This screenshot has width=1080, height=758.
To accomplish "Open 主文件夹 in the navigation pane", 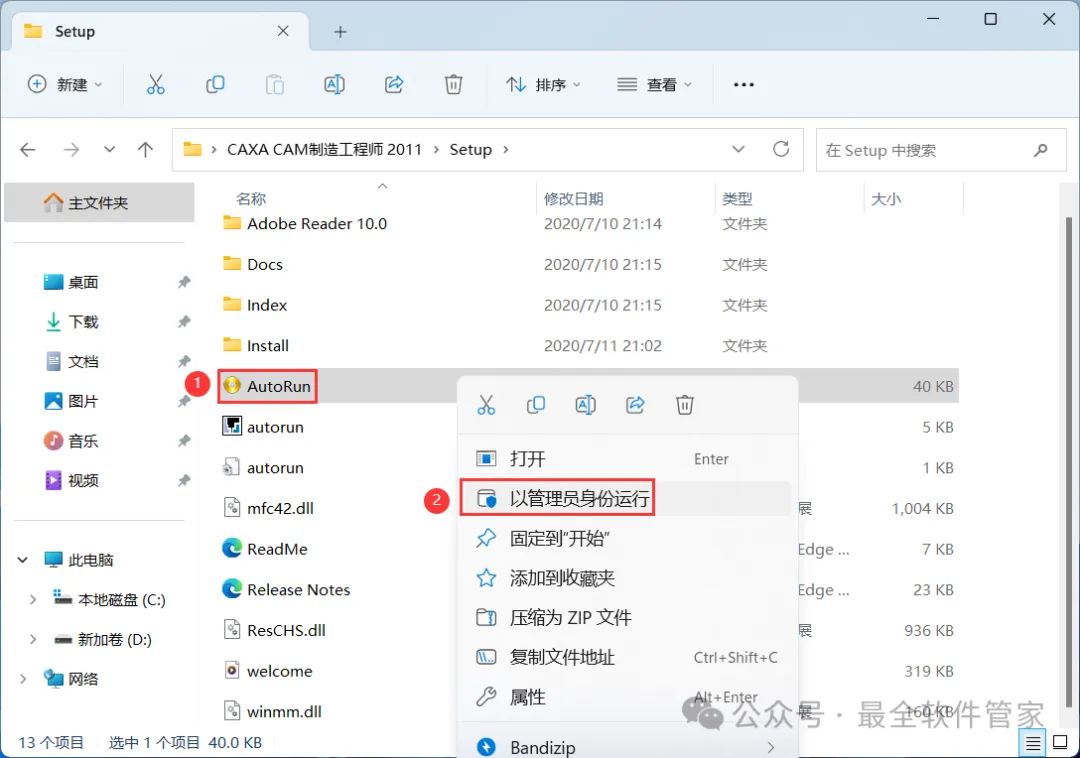I will coord(99,202).
